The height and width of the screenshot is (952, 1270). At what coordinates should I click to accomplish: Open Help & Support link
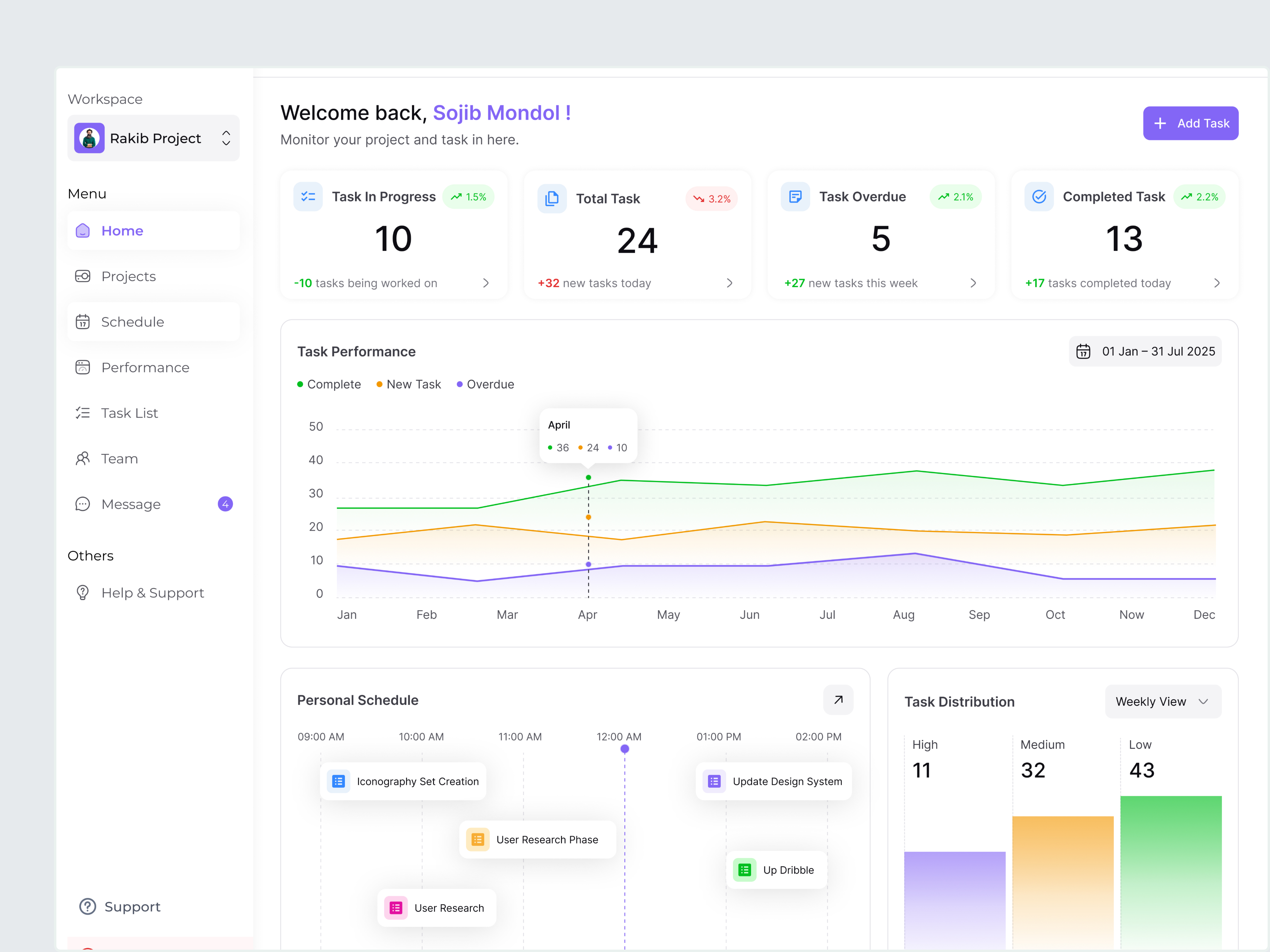click(154, 593)
